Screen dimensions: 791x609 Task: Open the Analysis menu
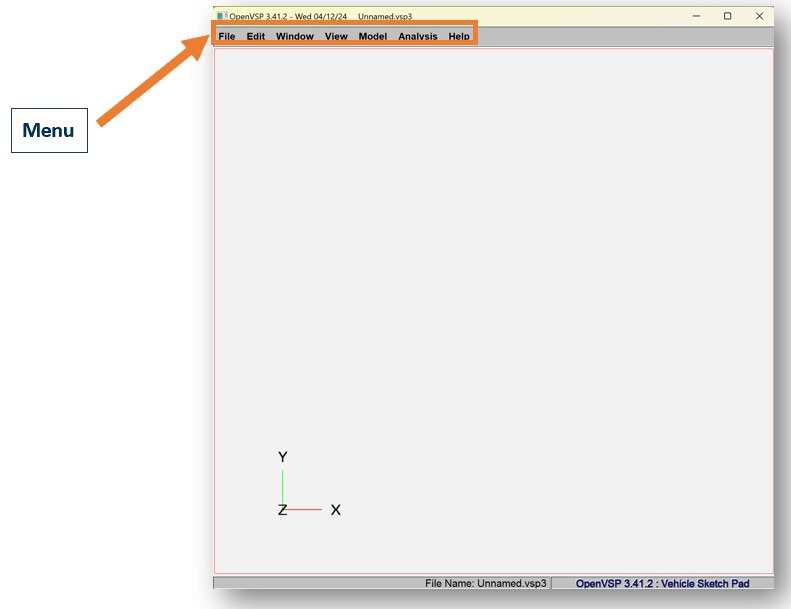[x=418, y=36]
